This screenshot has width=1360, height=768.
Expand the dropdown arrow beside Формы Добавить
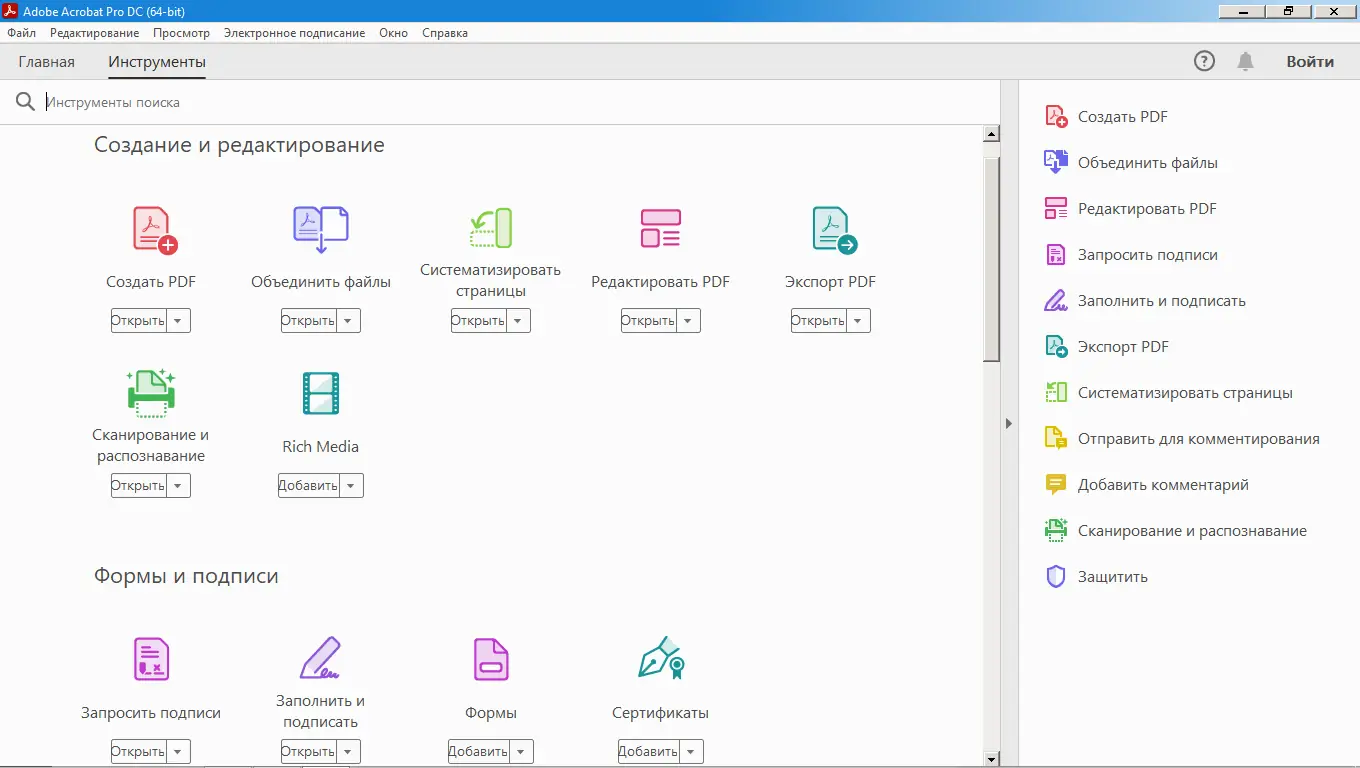521,752
